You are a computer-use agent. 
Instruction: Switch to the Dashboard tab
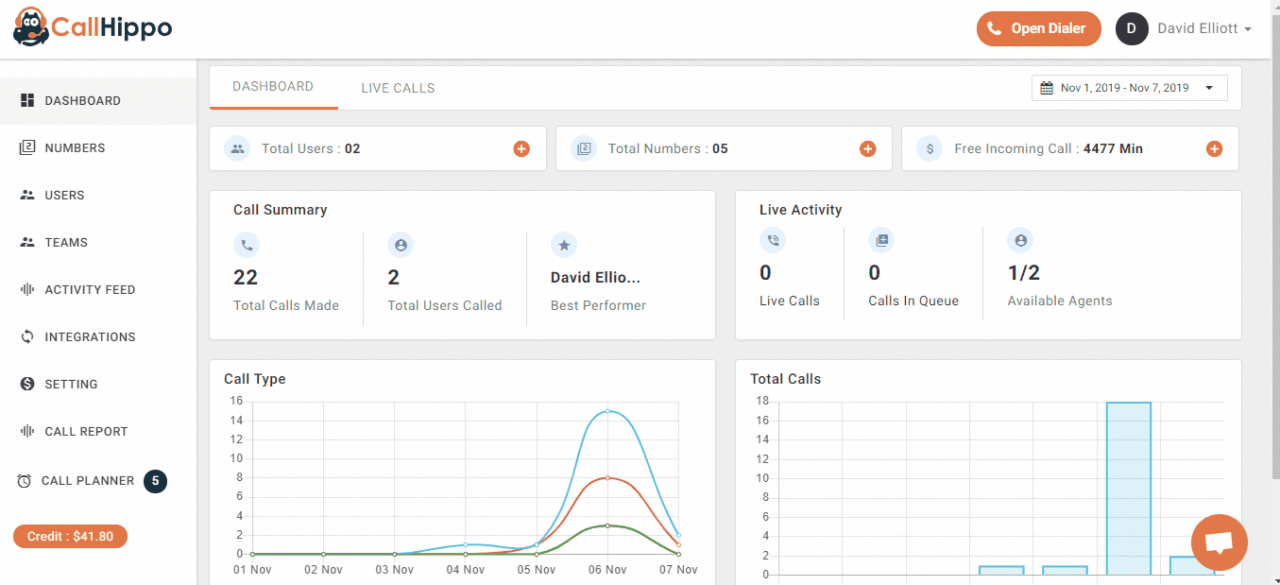(273, 87)
